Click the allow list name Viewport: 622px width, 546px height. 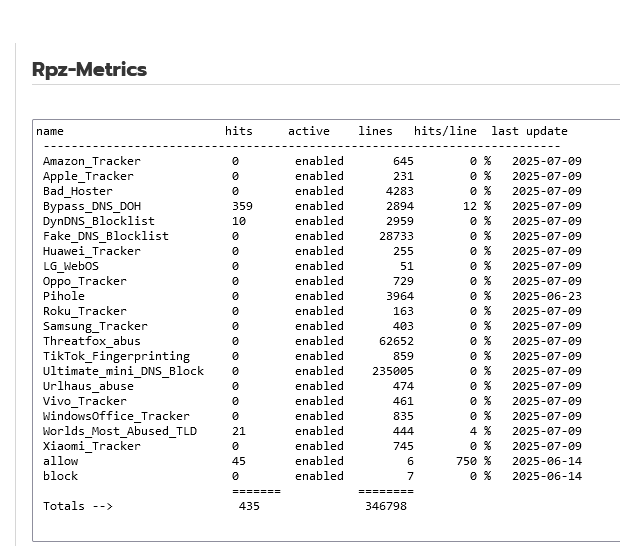(60, 461)
